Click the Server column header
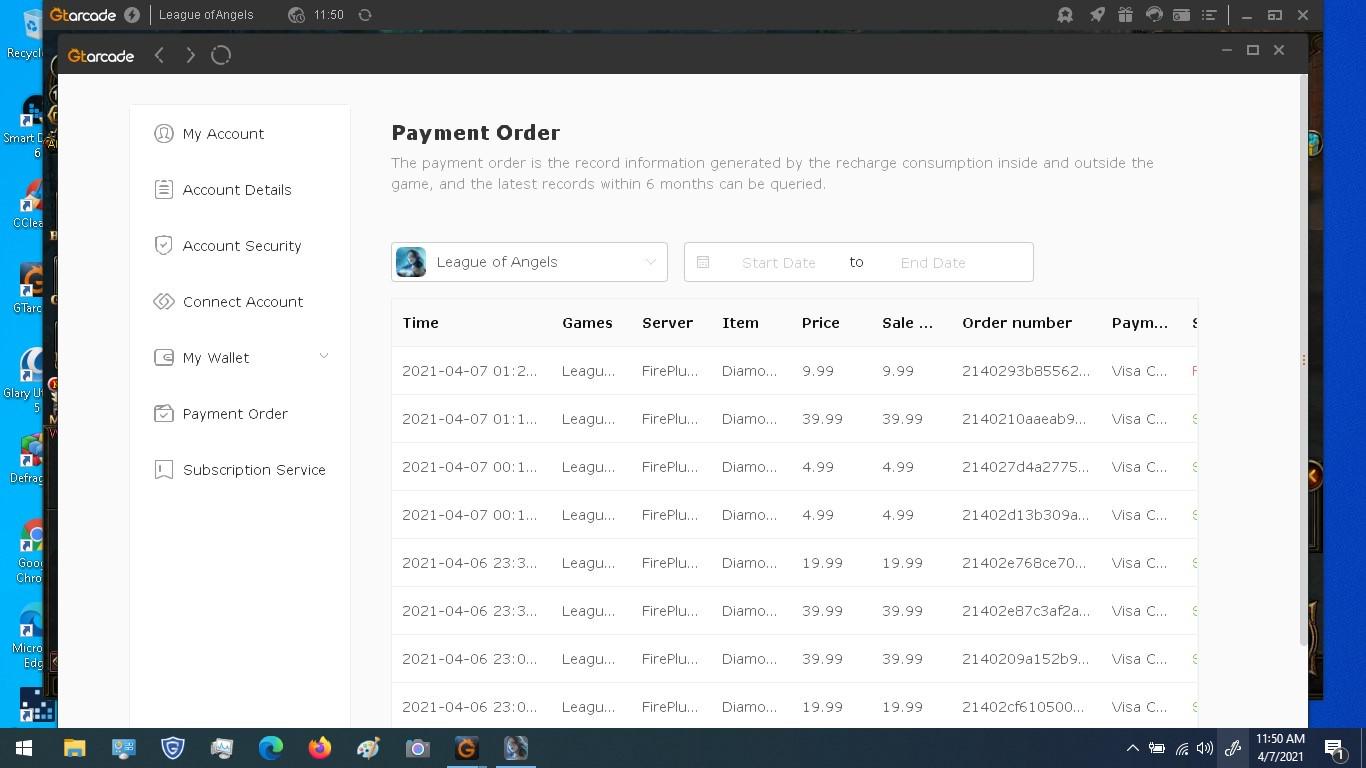The height and width of the screenshot is (768, 1366). pos(667,323)
